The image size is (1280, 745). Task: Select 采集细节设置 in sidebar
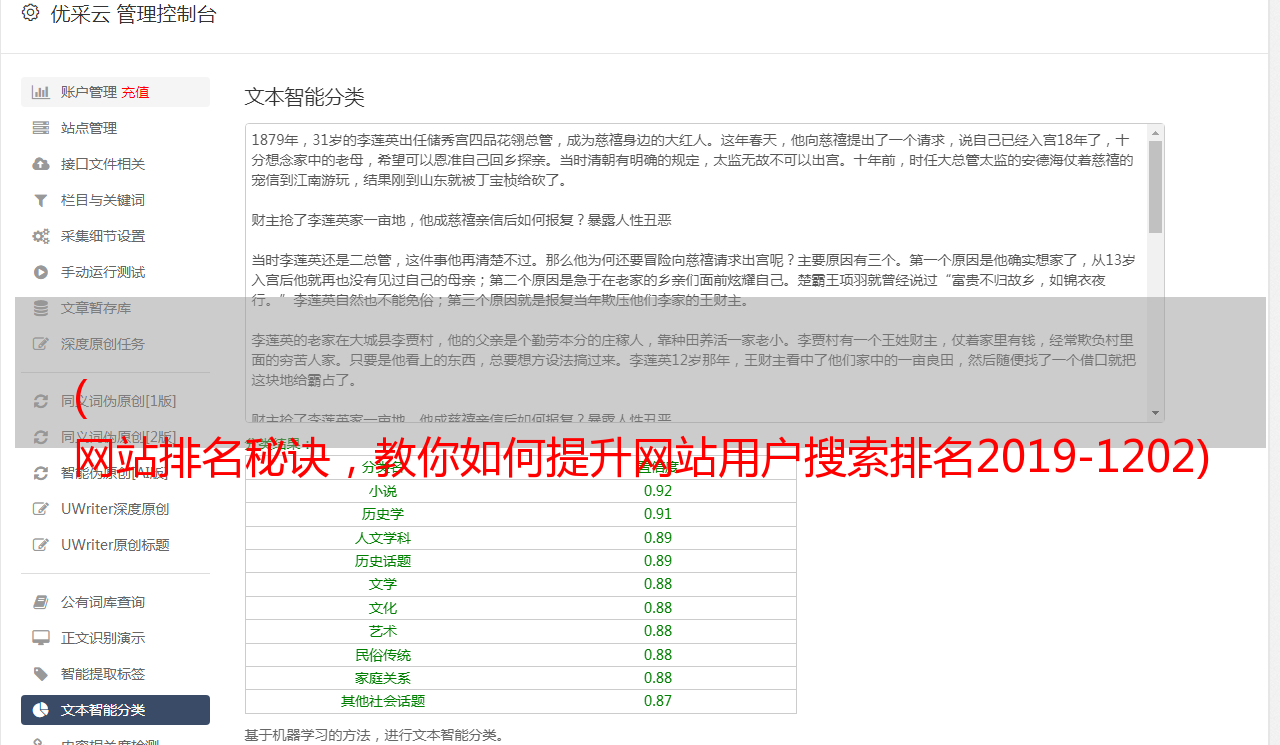[115, 236]
